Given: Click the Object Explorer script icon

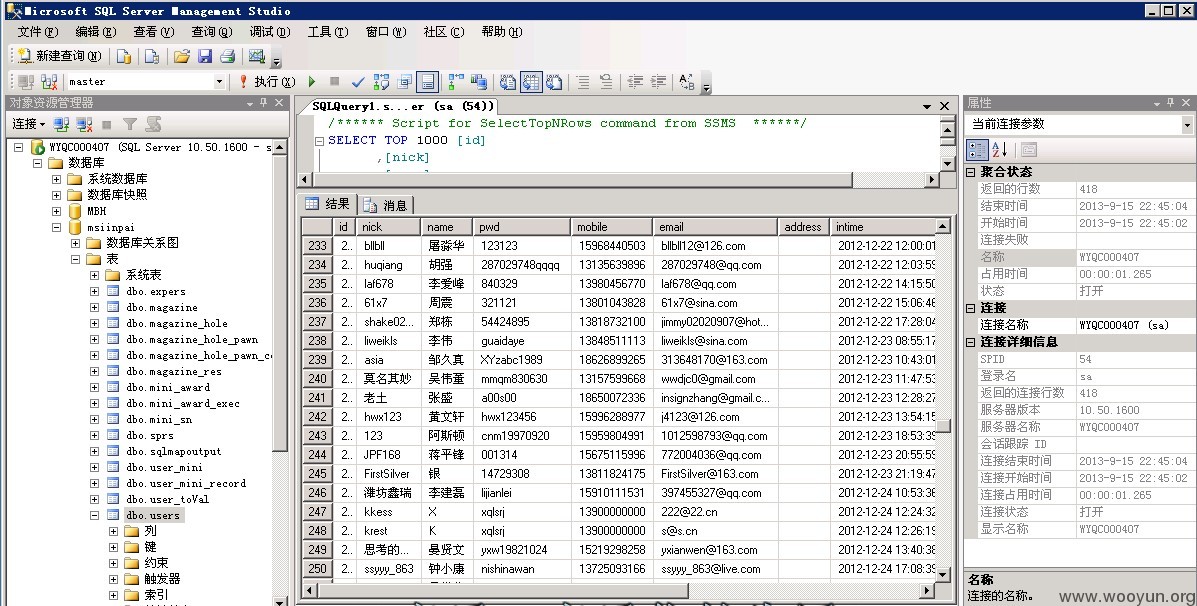Looking at the screenshot, I should [x=153, y=124].
